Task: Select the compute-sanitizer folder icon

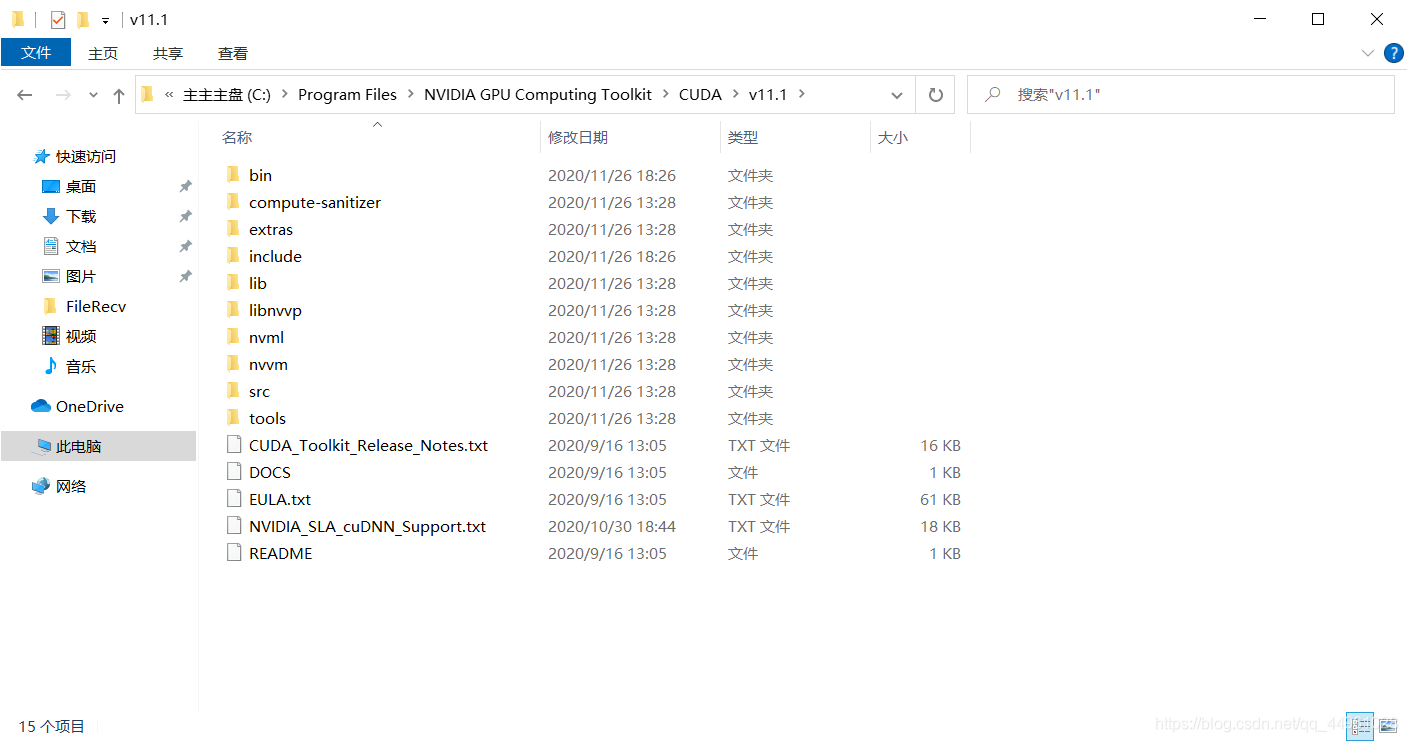Action: coord(233,202)
